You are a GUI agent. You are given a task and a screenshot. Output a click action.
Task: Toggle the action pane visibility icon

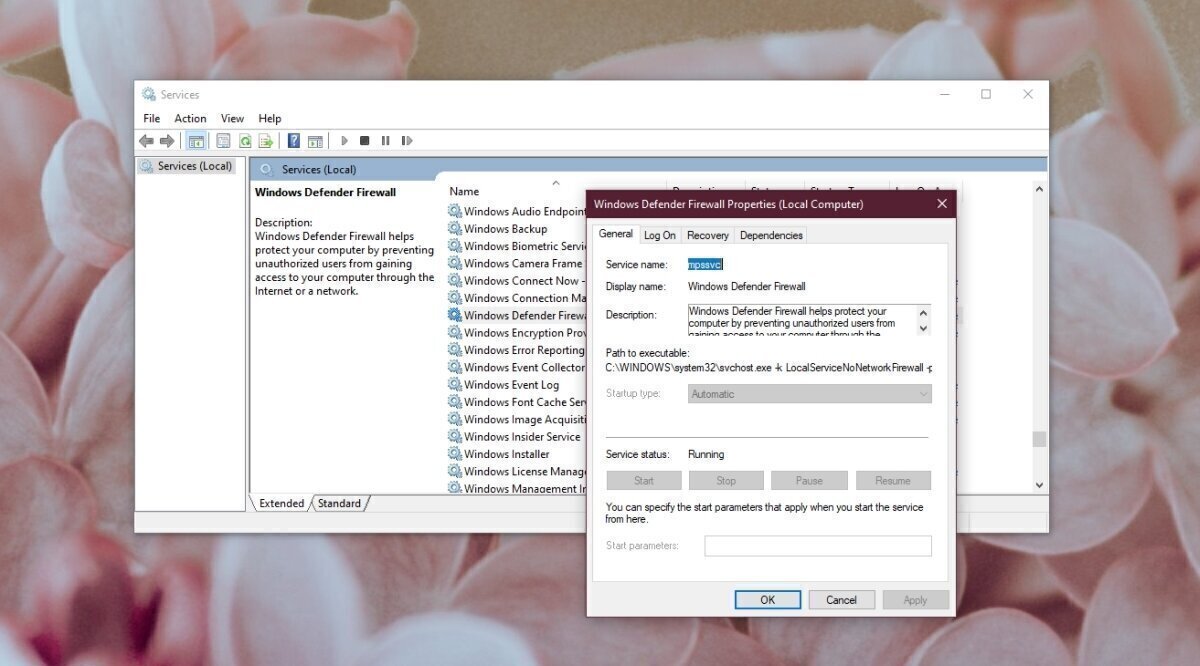pos(316,140)
